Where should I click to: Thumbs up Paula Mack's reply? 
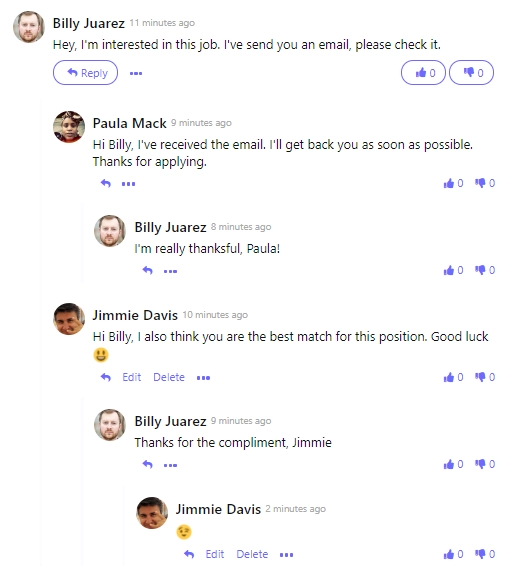point(453,183)
